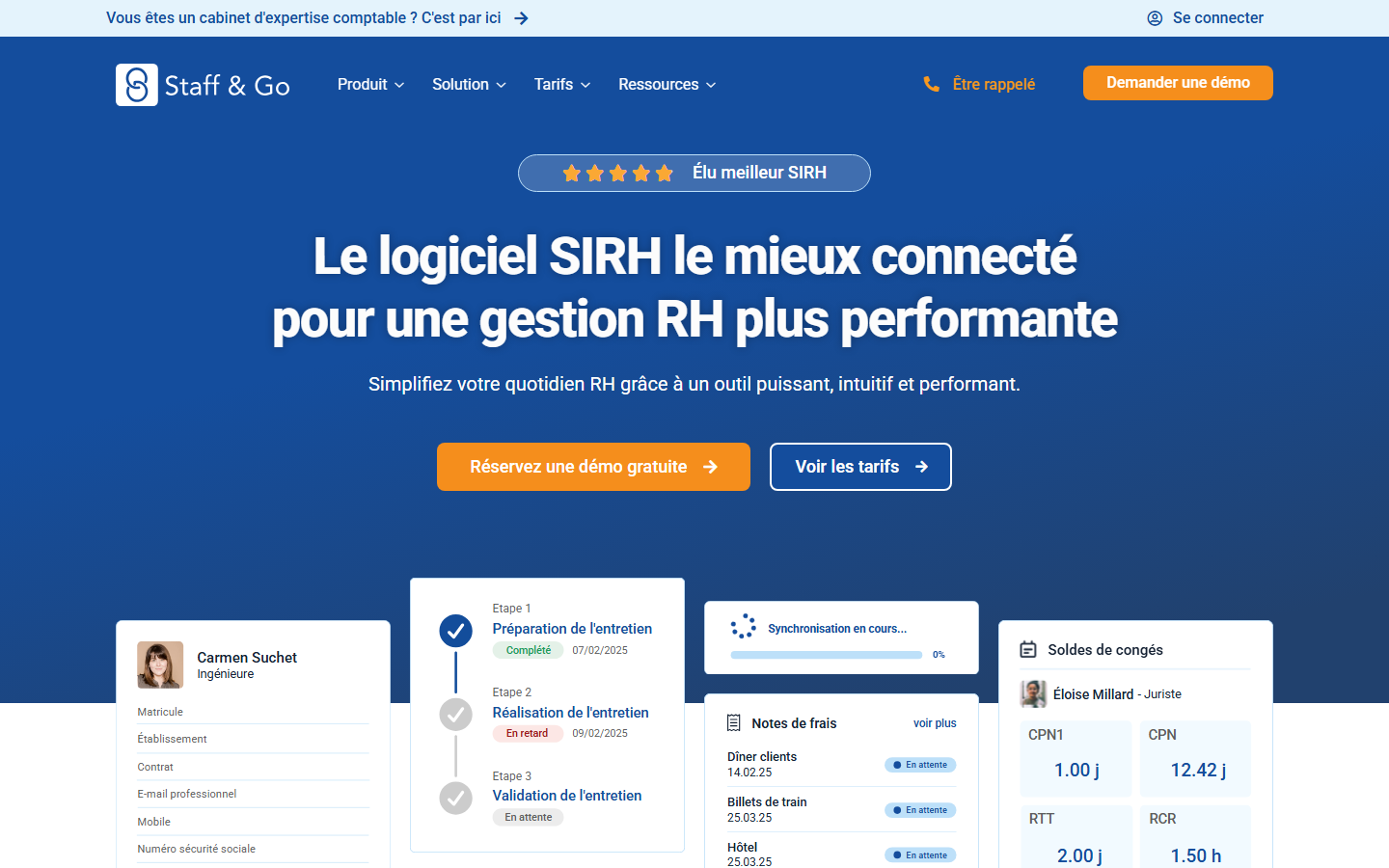Click the Staff & Go logo icon
This screenshot has width=1389, height=868.
(x=137, y=85)
